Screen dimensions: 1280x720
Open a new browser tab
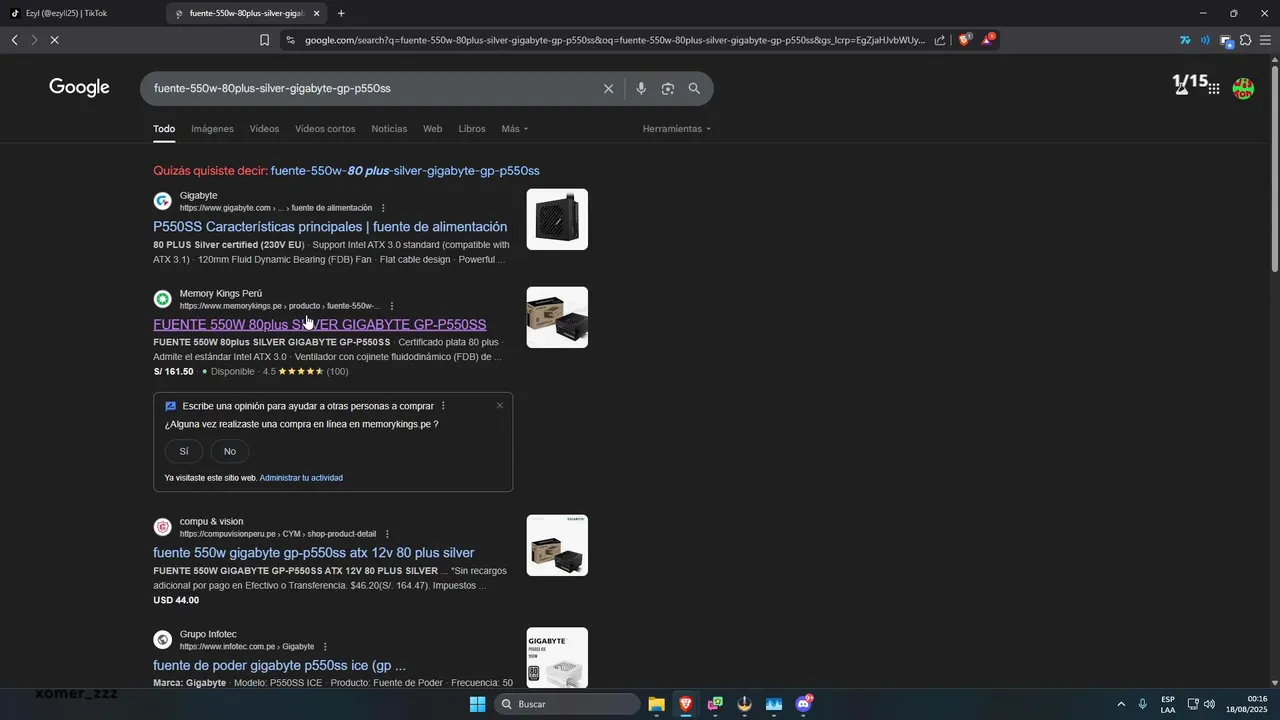tap(341, 13)
